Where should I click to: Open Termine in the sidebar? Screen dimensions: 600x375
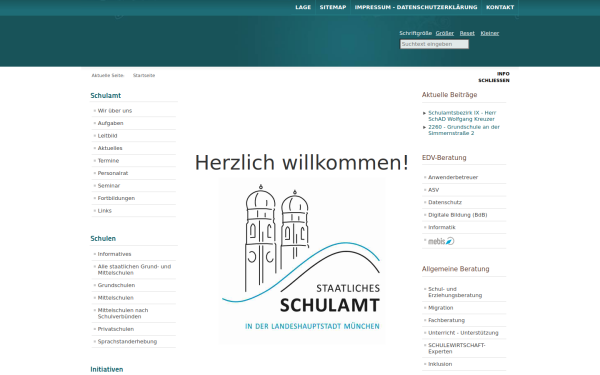point(108,161)
